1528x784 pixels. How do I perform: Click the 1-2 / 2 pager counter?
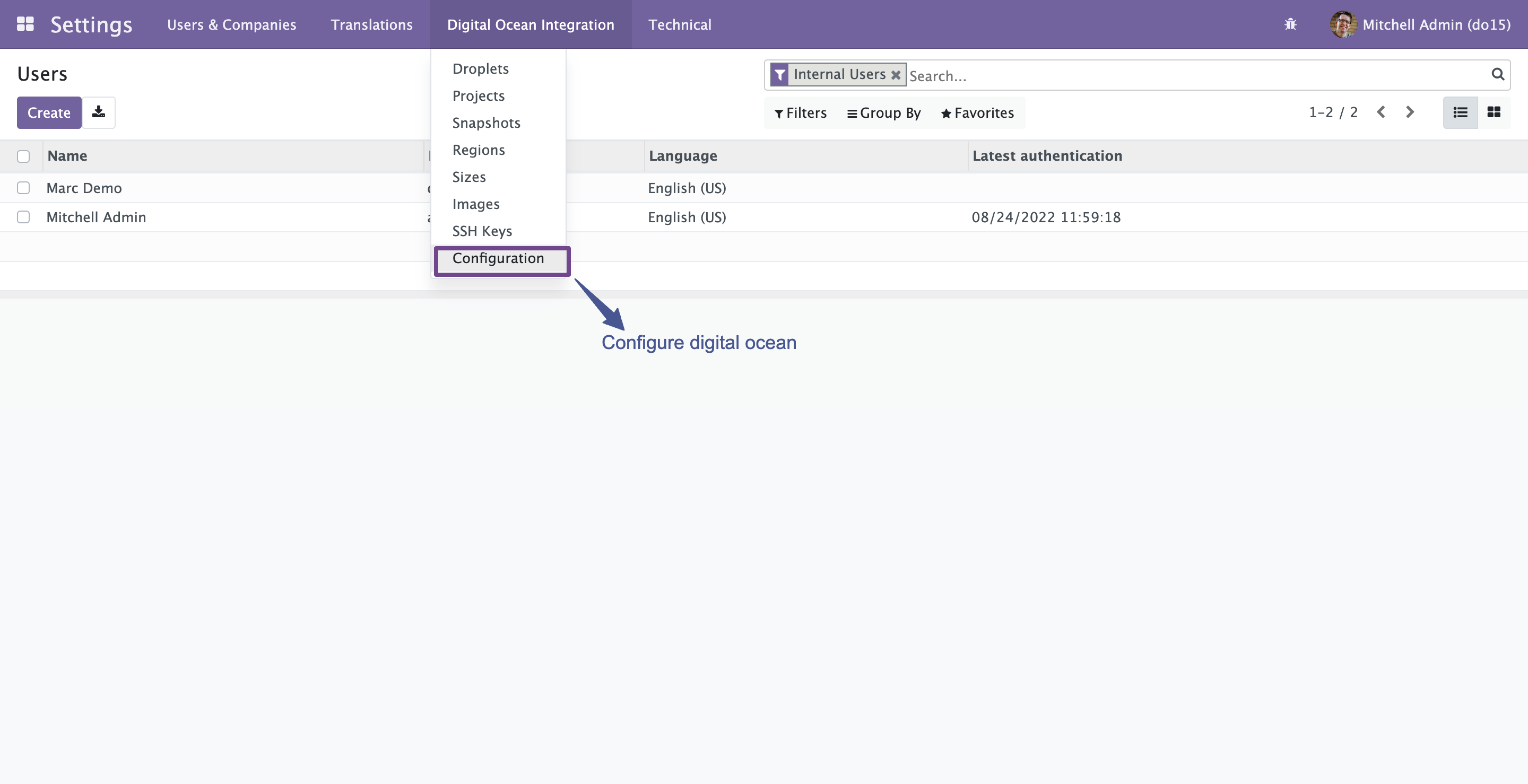click(1333, 112)
